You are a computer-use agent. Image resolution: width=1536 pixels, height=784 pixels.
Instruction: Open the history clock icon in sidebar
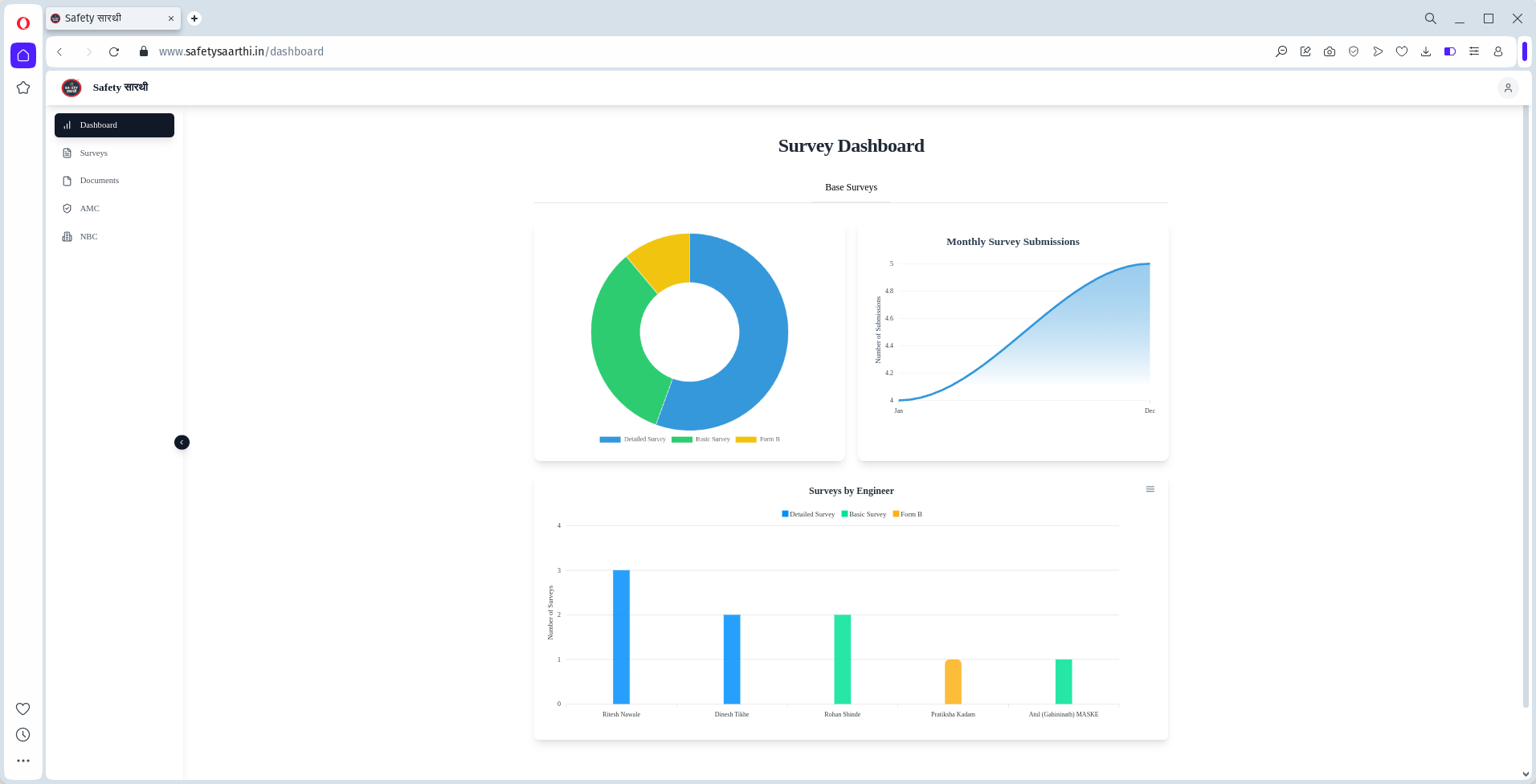coord(23,734)
